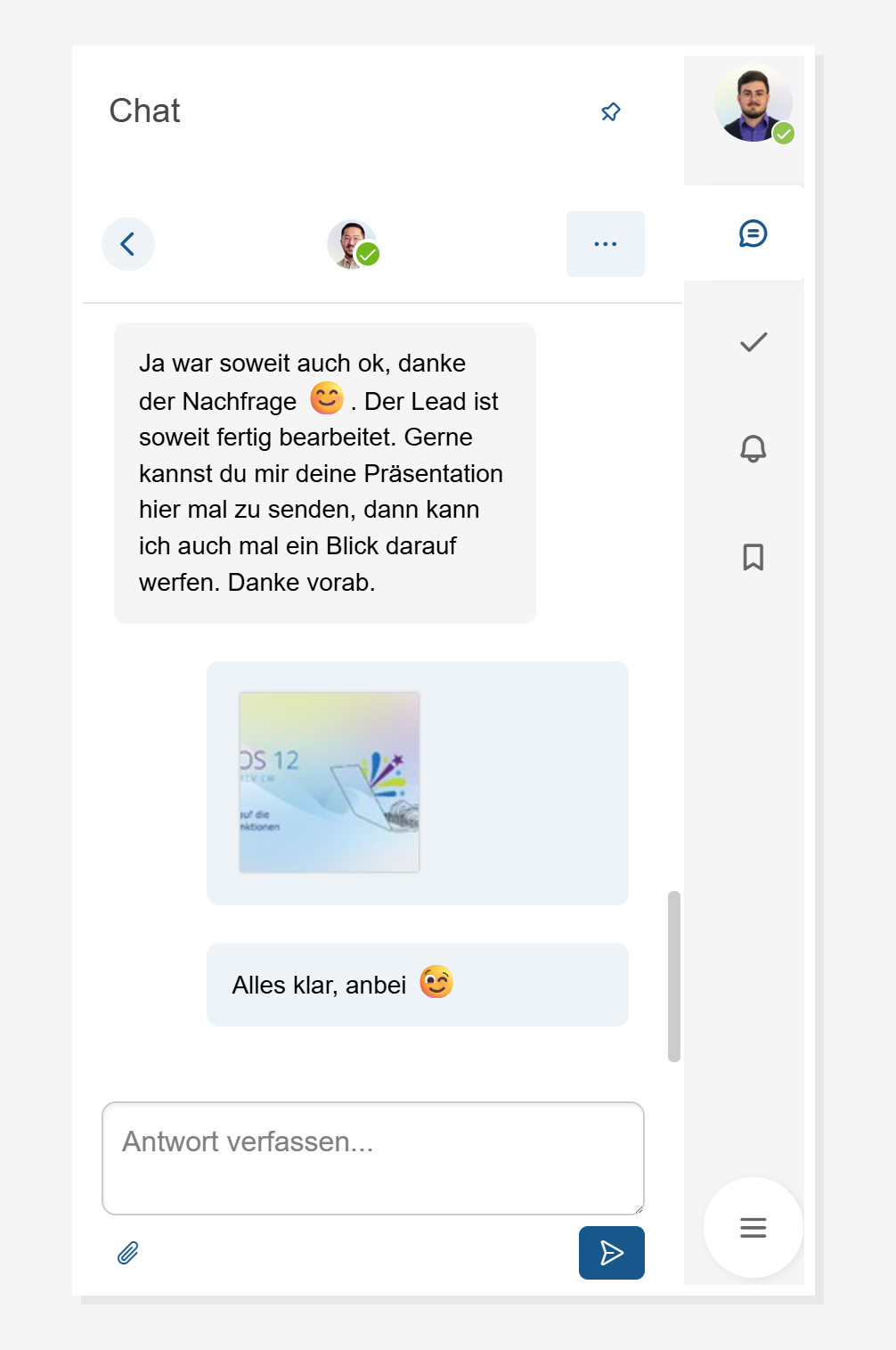Attach a file using the paperclip icon
Screen dimensions: 896x1350
click(128, 1253)
